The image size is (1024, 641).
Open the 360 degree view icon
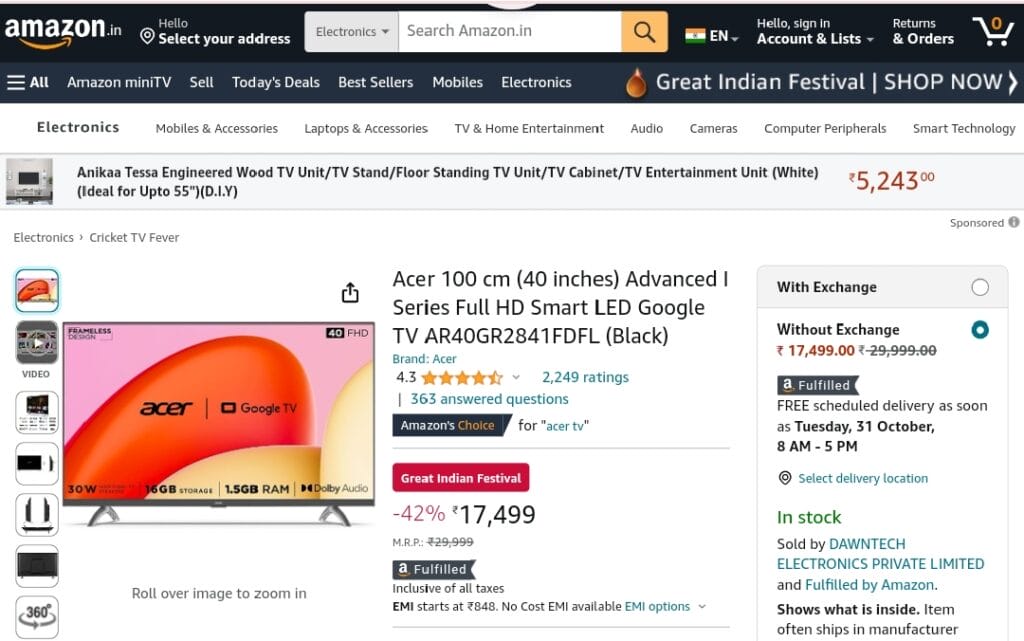[x=37, y=616]
